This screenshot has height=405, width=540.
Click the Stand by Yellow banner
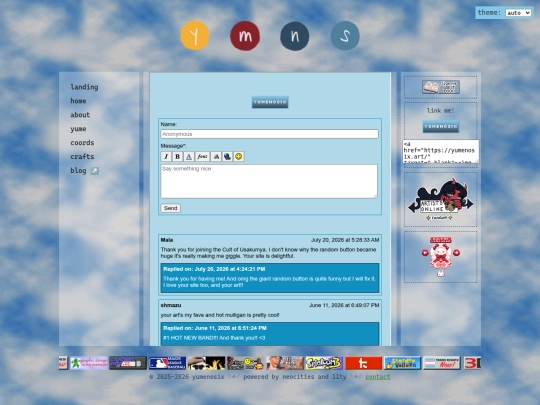pos(403,363)
